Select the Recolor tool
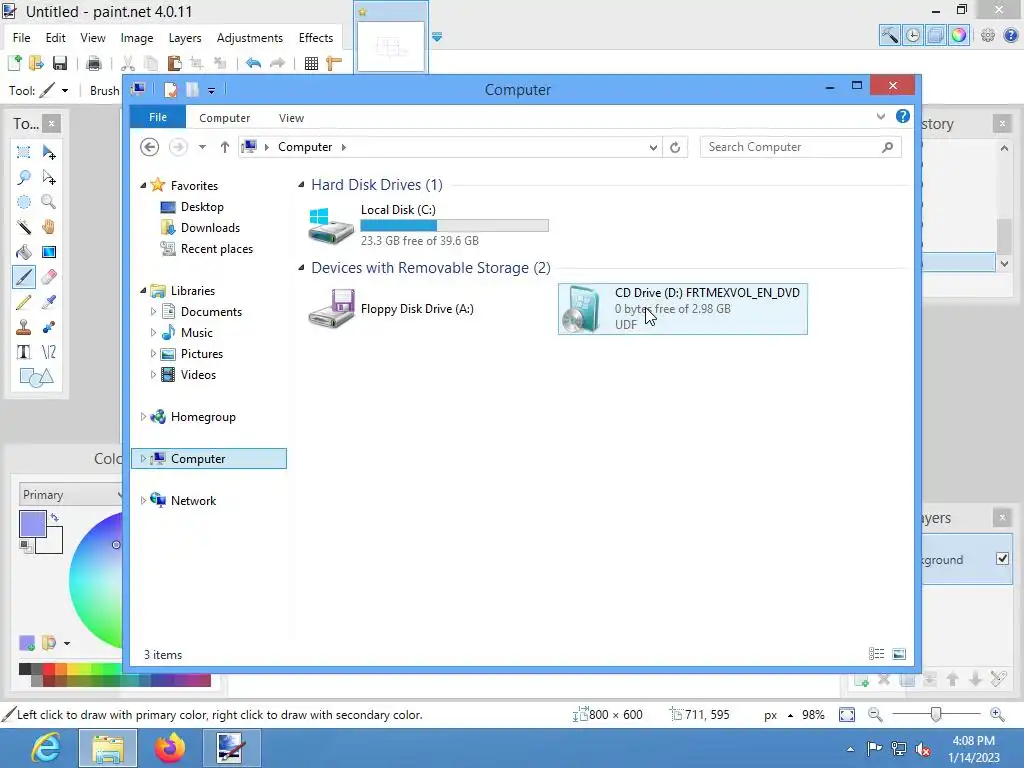Image resolution: width=1024 pixels, height=768 pixels. [49, 327]
